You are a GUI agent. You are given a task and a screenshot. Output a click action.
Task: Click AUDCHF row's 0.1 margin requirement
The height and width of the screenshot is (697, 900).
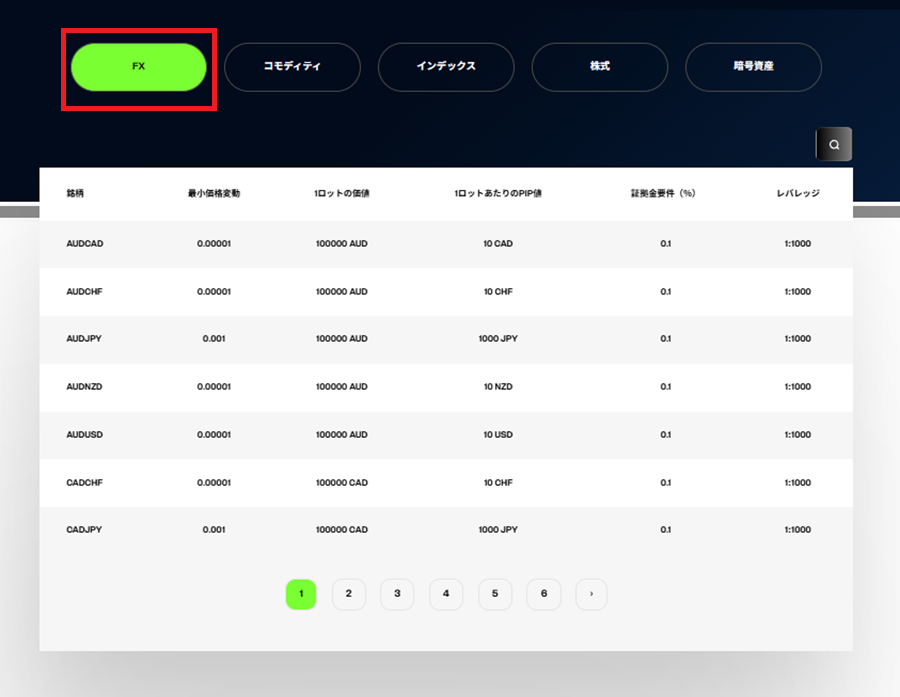666,292
